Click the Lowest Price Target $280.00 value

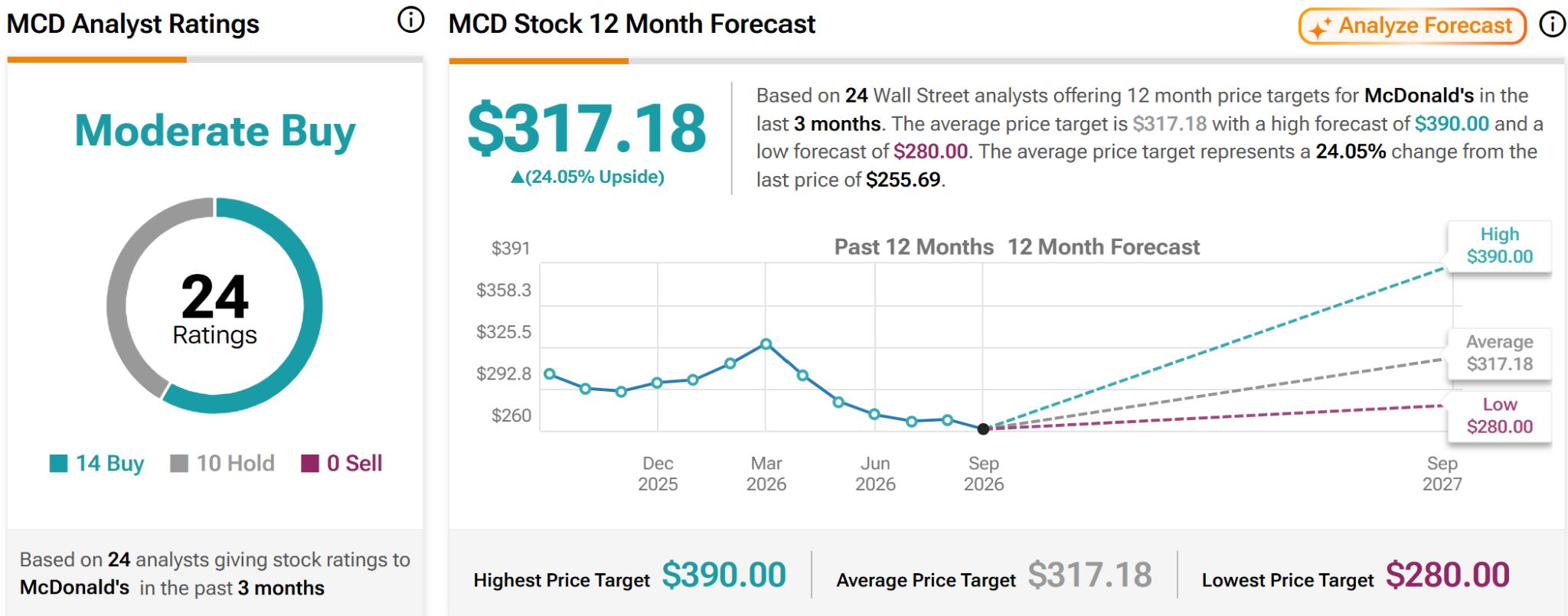(x=1448, y=575)
